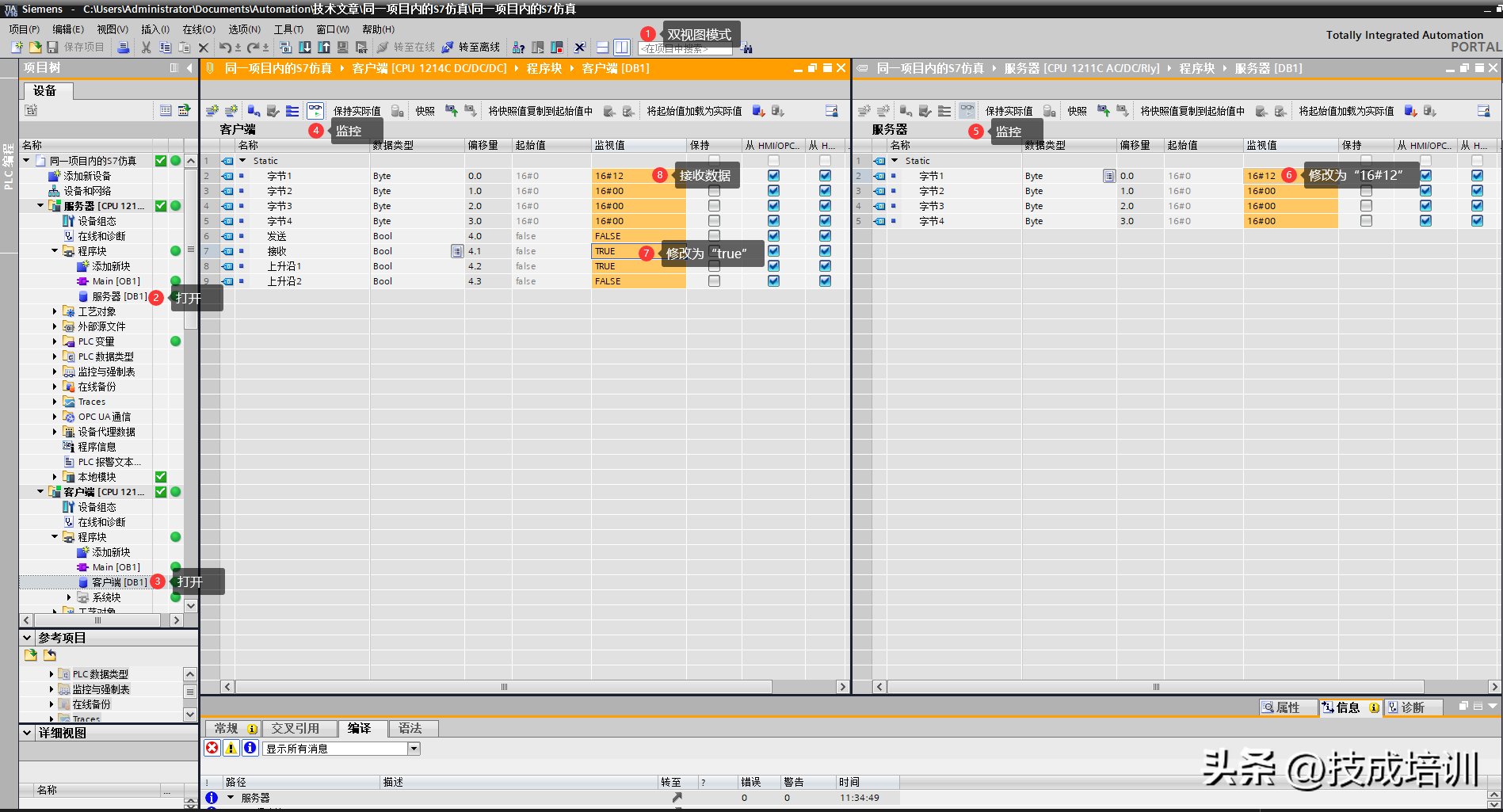Click the accessible devices icon
This screenshot has width=1503, height=812.
(x=519, y=48)
